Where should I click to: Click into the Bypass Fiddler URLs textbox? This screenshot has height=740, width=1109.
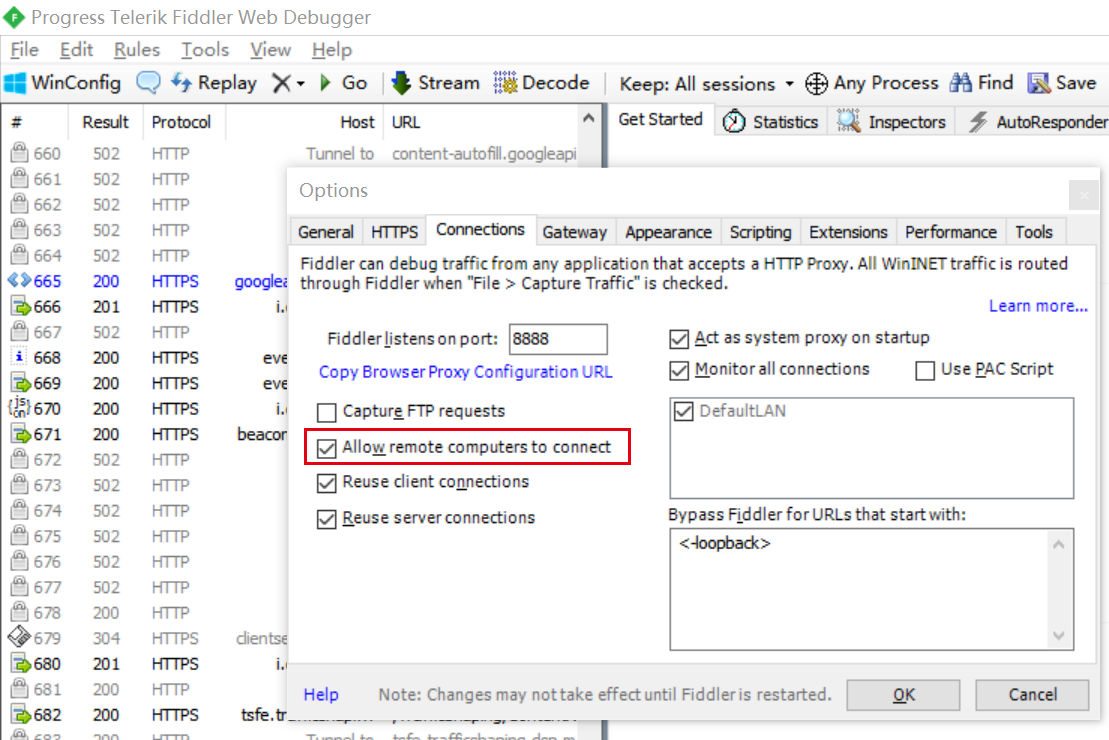[x=871, y=589]
